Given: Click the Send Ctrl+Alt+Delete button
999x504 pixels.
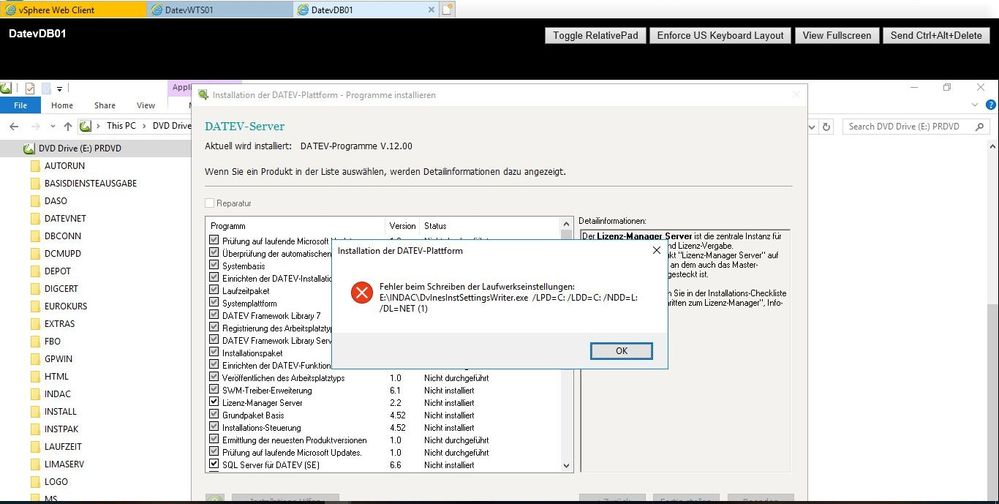Looking at the screenshot, I should pyautogui.click(x=936, y=35).
